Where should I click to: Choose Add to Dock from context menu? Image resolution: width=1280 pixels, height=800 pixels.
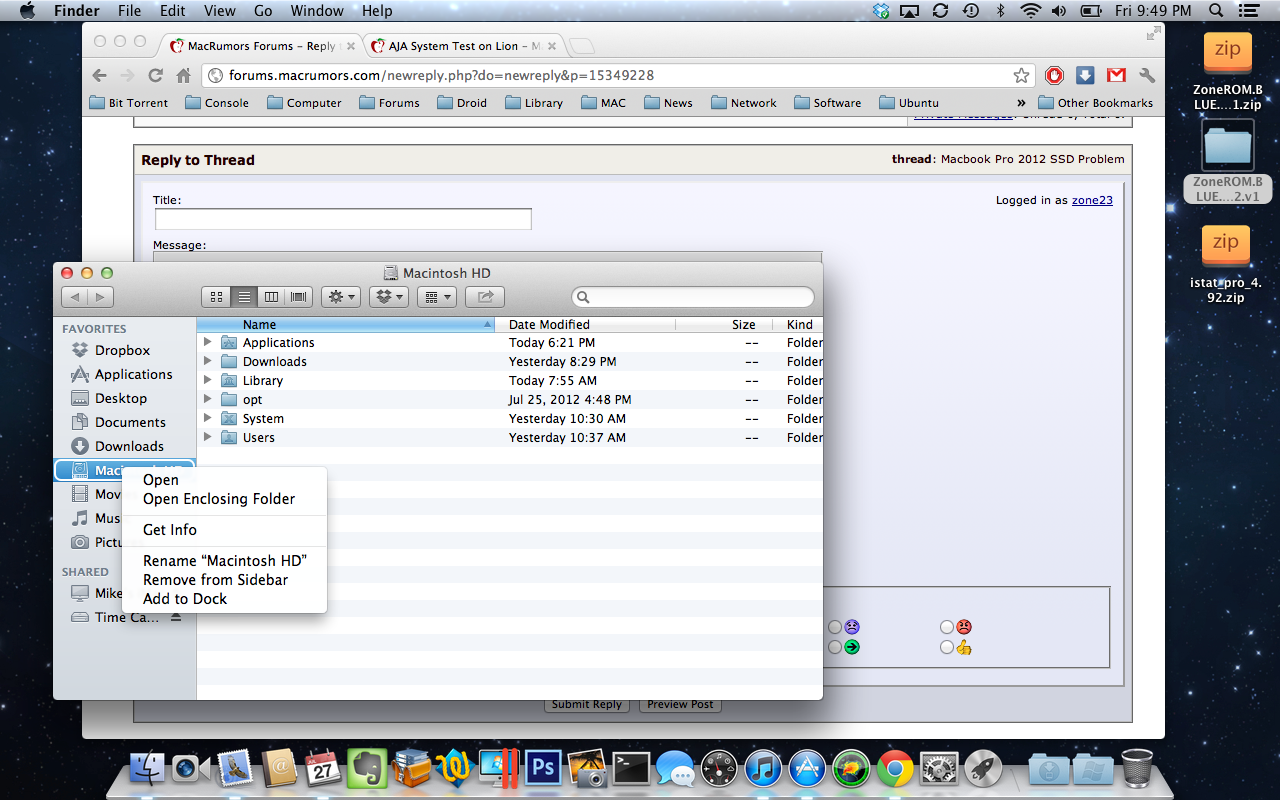click(224, 599)
